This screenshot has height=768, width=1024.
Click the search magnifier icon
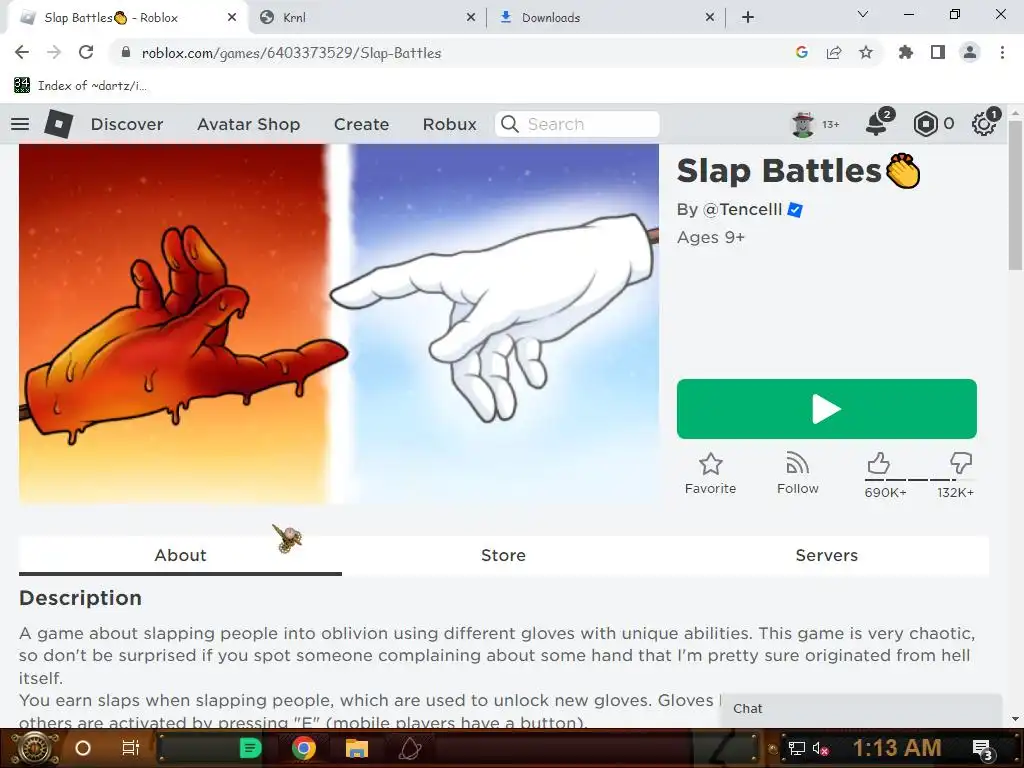click(x=510, y=124)
